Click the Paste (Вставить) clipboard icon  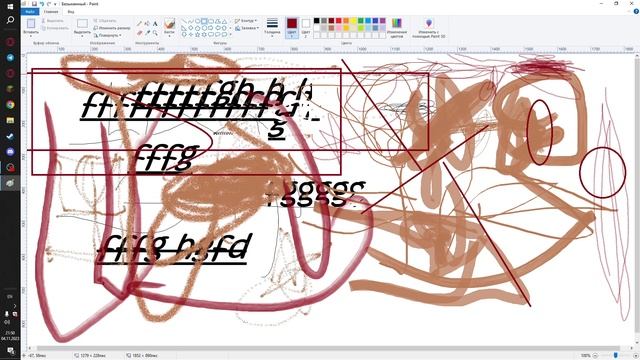(31, 23)
